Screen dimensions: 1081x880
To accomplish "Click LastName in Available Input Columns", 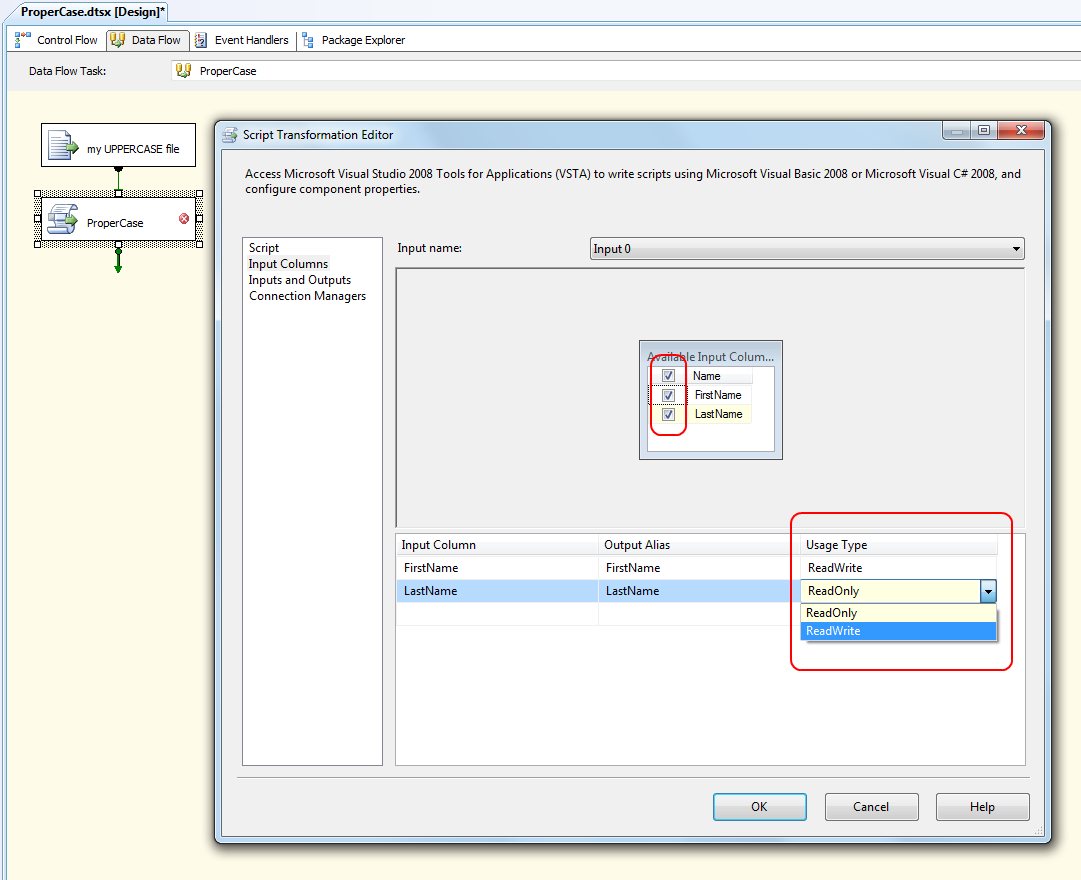I will [x=718, y=414].
